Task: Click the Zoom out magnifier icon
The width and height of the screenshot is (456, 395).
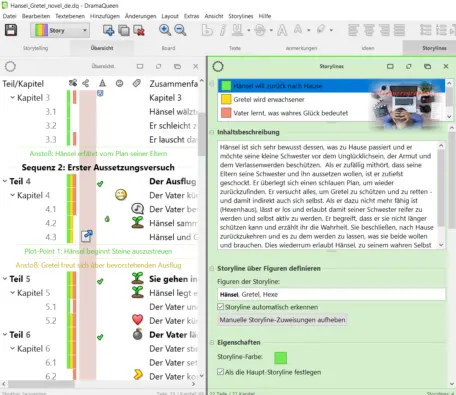Action: (x=180, y=30)
